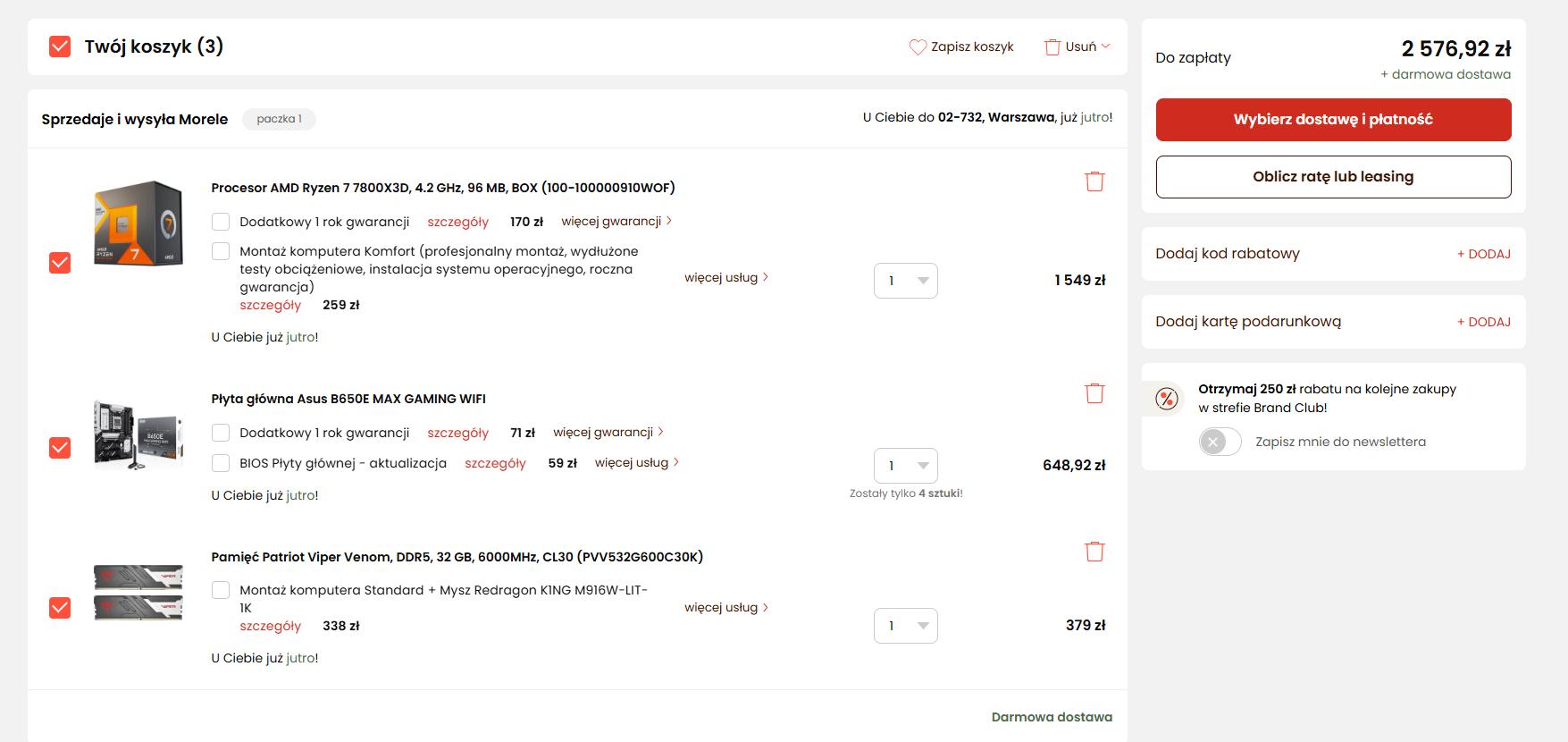Add a gift card via DODAJ link
This screenshot has width=1568, height=742.
(x=1484, y=322)
